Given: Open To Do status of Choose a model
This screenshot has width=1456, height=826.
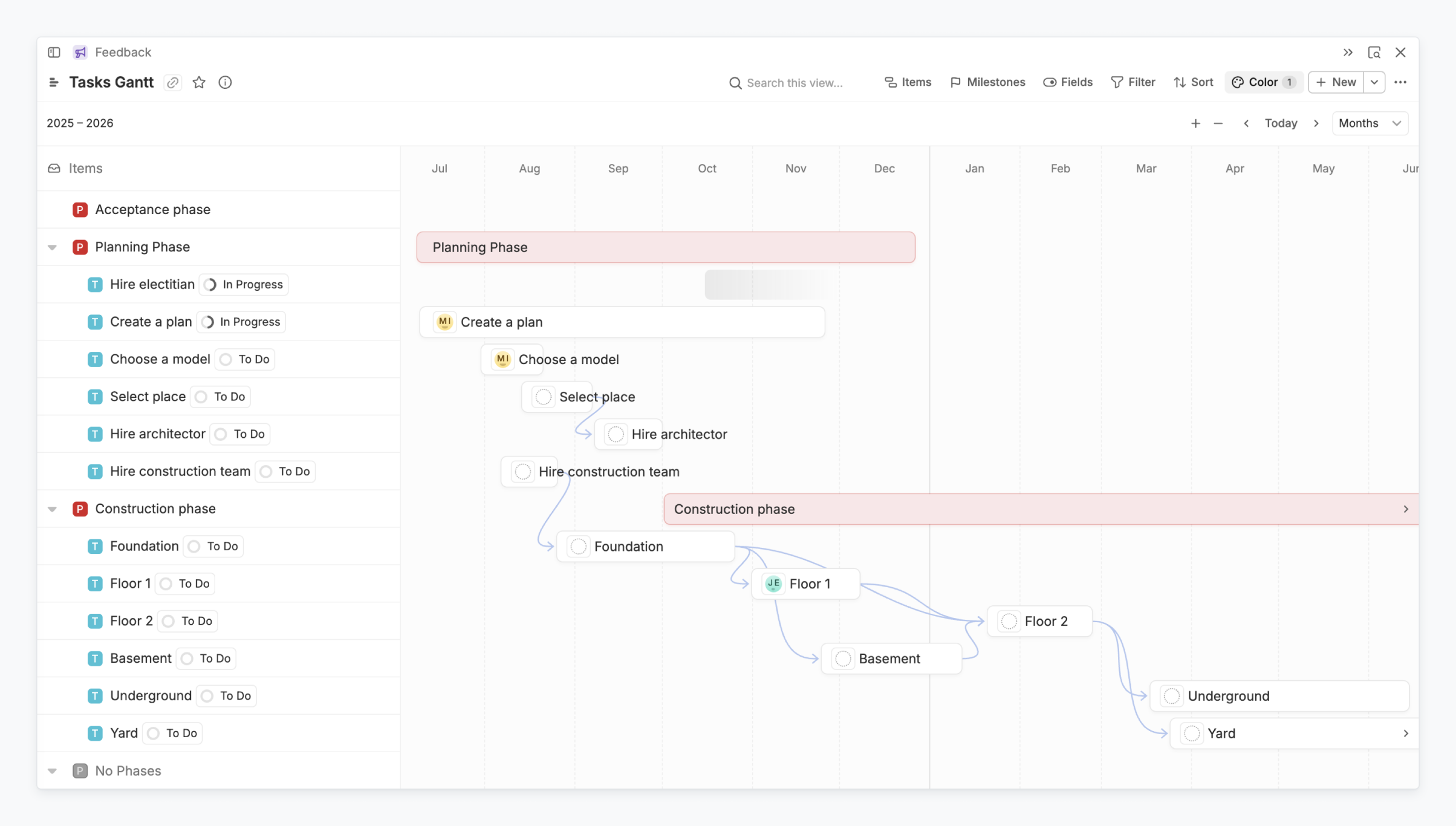Looking at the screenshot, I should [x=245, y=359].
